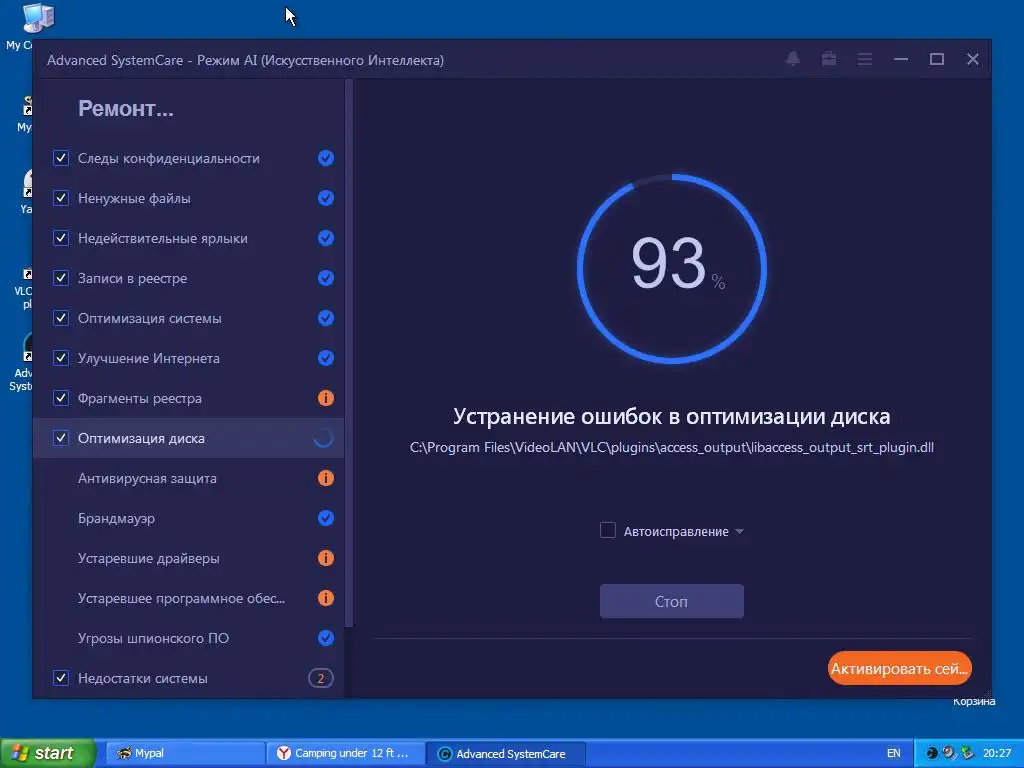The height and width of the screenshot is (768, 1024).
Task: Click the Yandex browser icon in taskbar
Action: pos(283,753)
